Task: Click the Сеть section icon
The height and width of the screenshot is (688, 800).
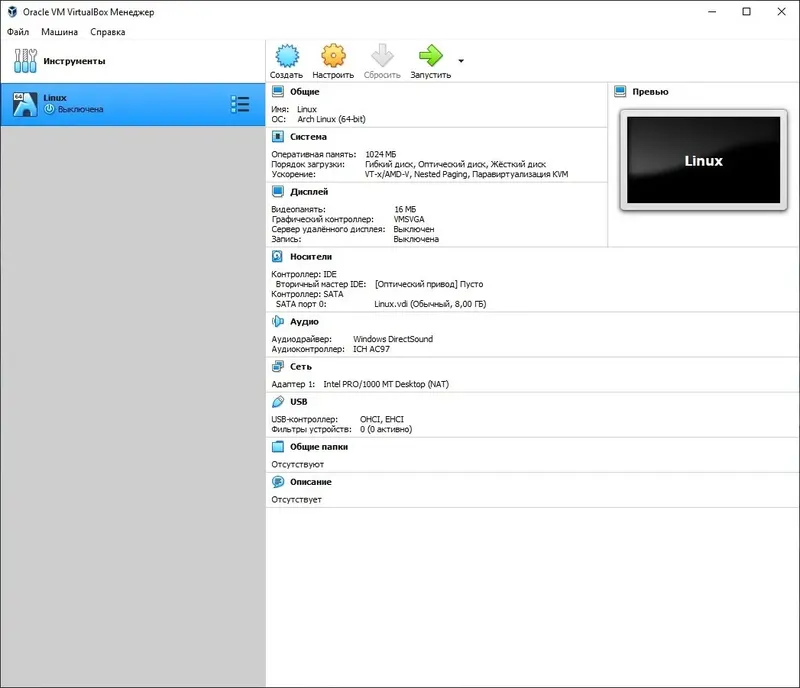Action: [278, 366]
